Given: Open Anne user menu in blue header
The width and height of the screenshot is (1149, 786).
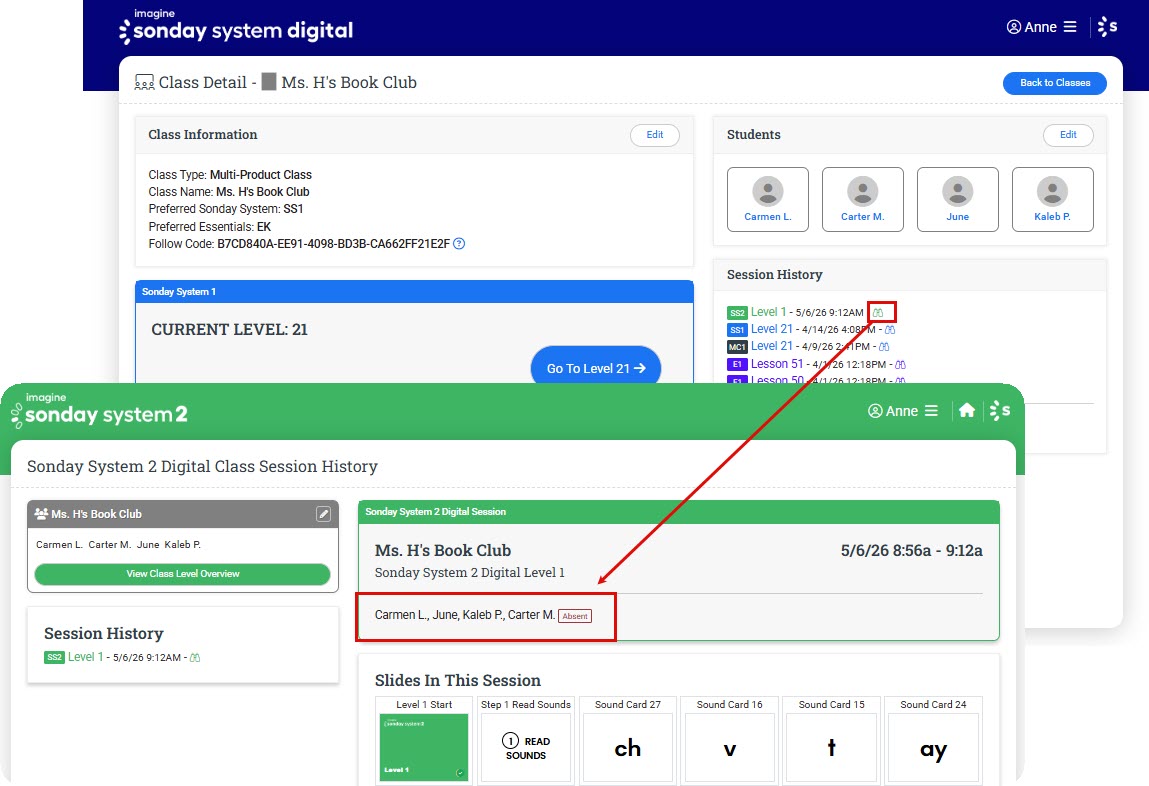Looking at the screenshot, I should coord(1041,27).
